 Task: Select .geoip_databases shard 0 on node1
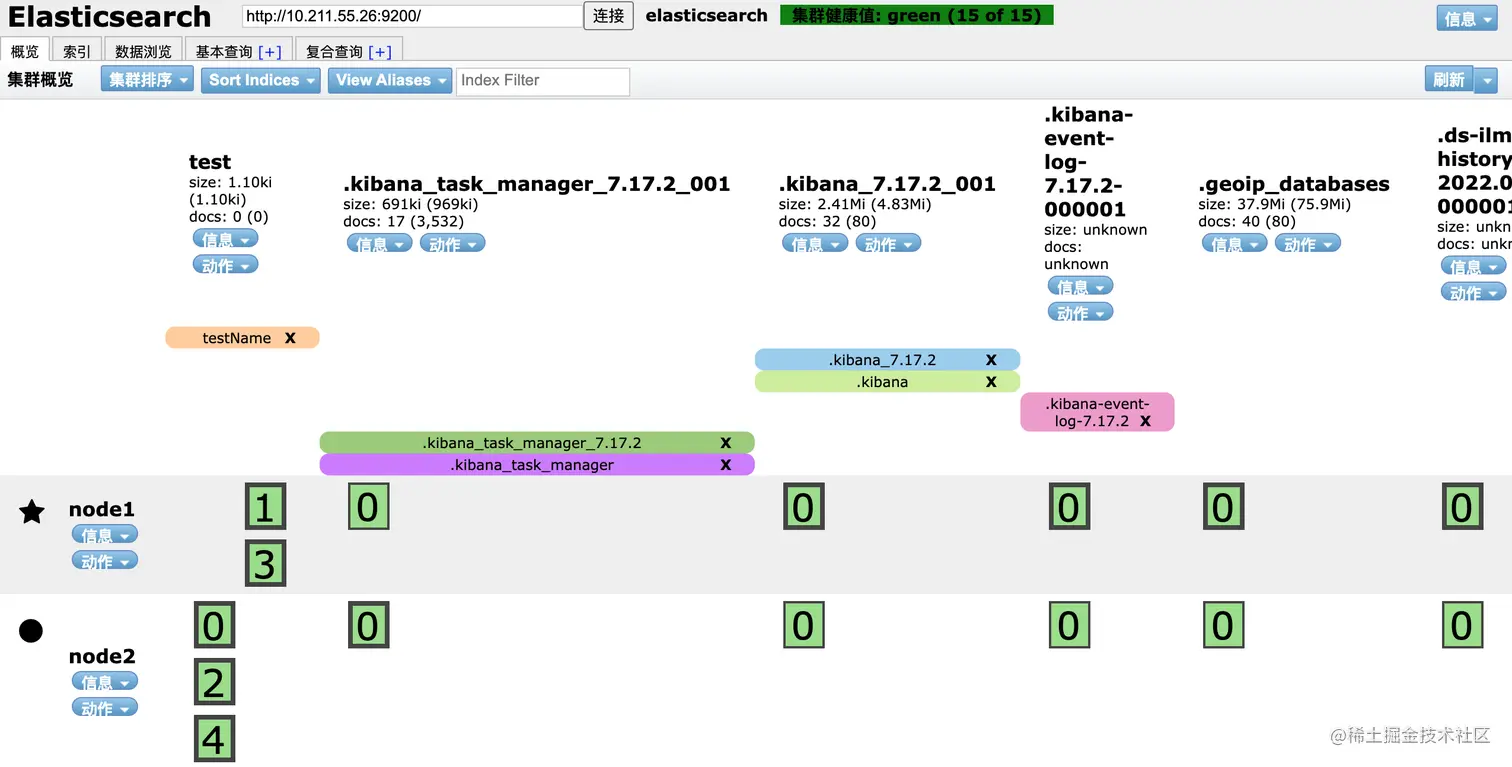click(x=1223, y=507)
